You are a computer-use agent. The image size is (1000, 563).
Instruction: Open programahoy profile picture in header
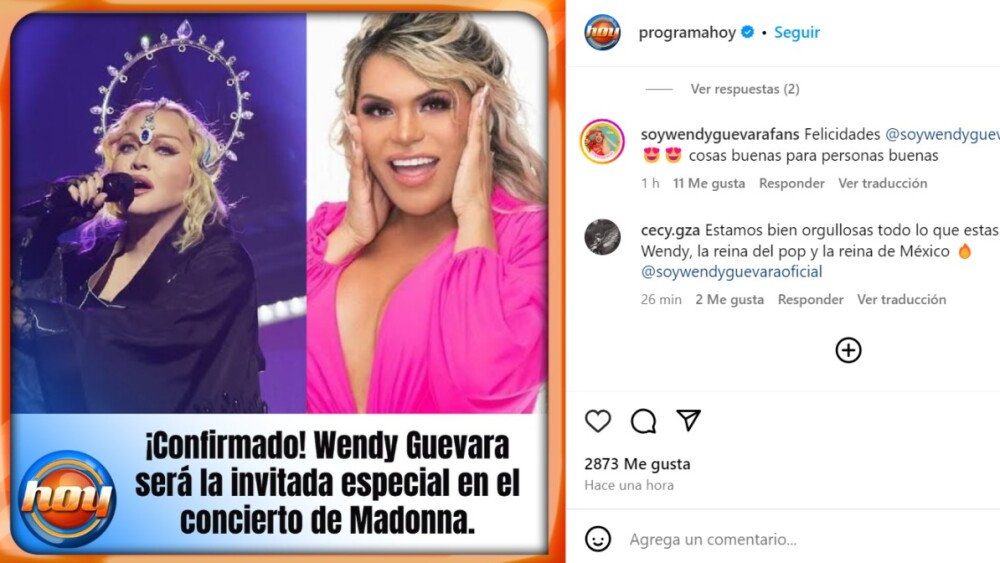point(602,32)
